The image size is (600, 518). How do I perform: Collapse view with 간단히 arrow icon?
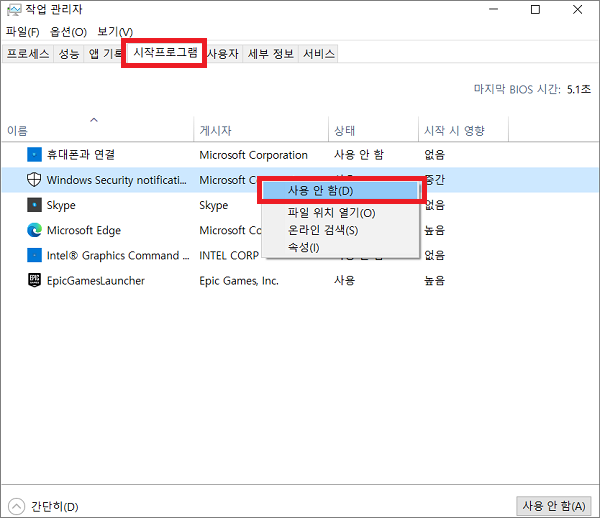(x=16, y=506)
